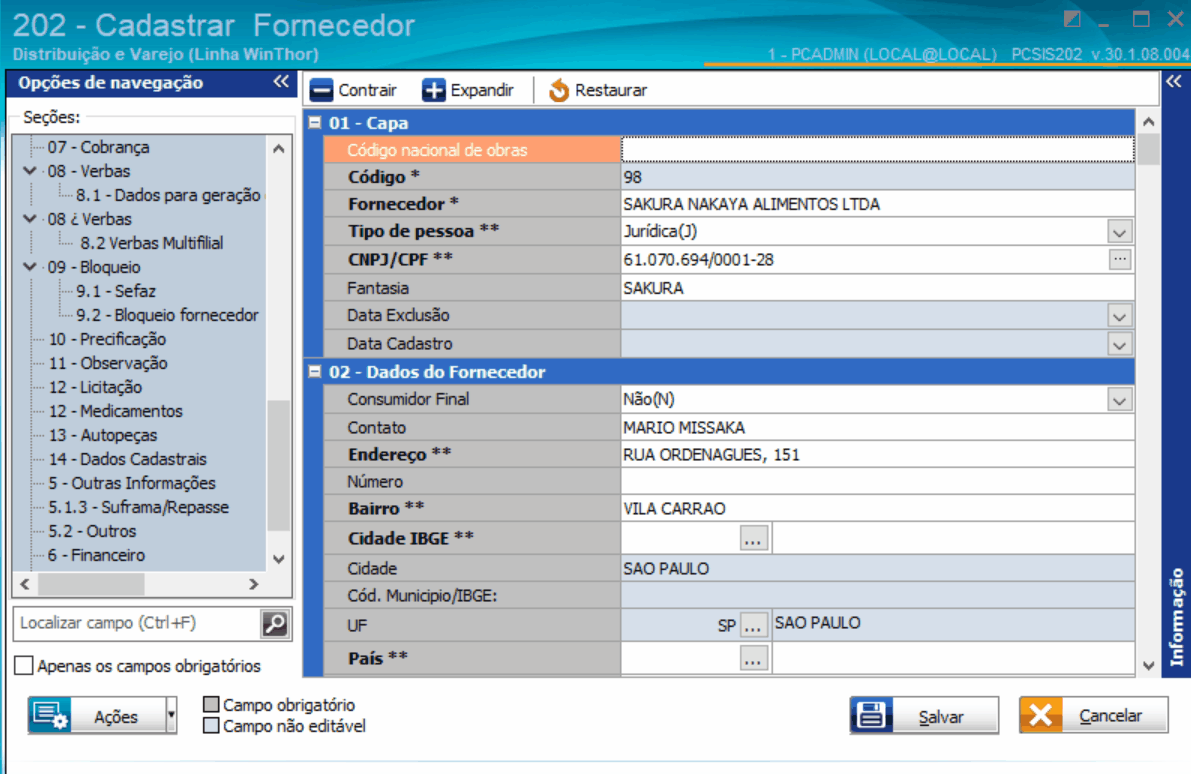Collapse the 09 - Bloqueio tree node
This screenshot has height=774, width=1191.
click(x=30, y=267)
